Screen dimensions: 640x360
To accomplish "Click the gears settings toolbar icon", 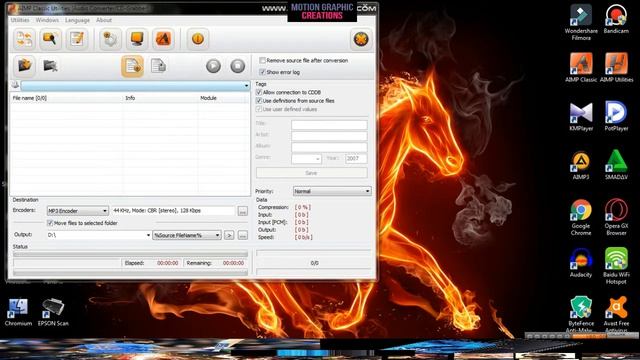I will 110,39.
